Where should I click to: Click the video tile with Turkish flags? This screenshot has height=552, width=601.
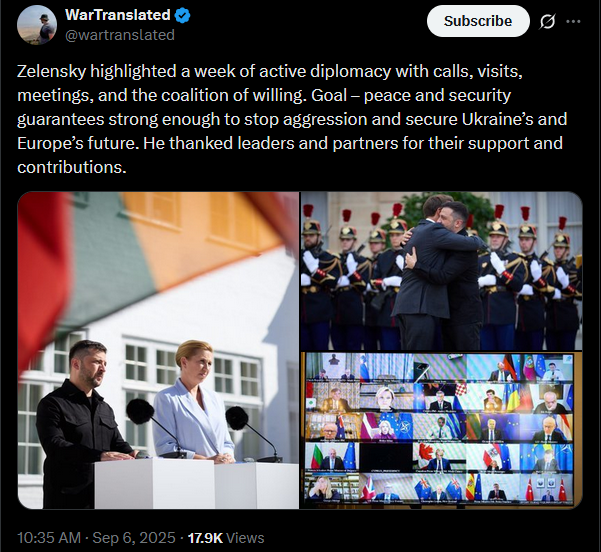(x=547, y=488)
